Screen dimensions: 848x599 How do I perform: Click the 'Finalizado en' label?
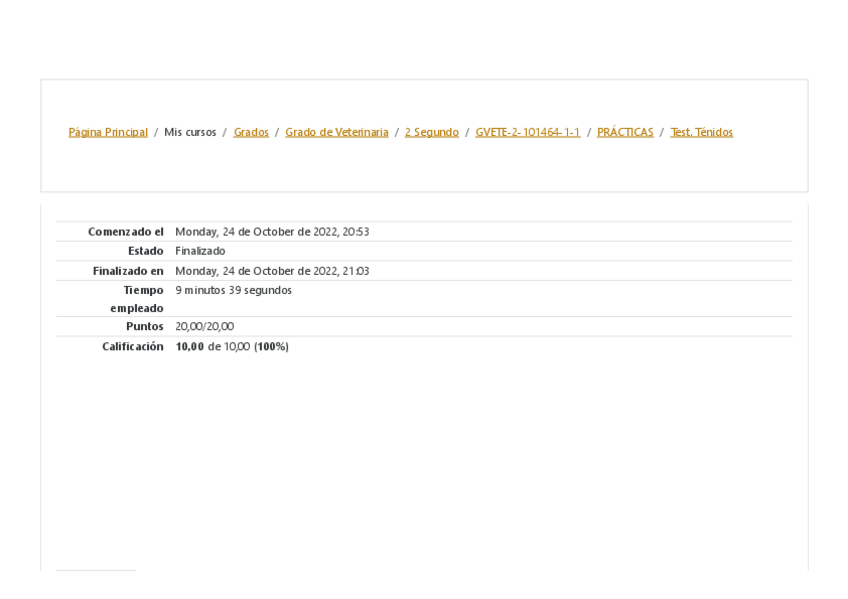128,271
